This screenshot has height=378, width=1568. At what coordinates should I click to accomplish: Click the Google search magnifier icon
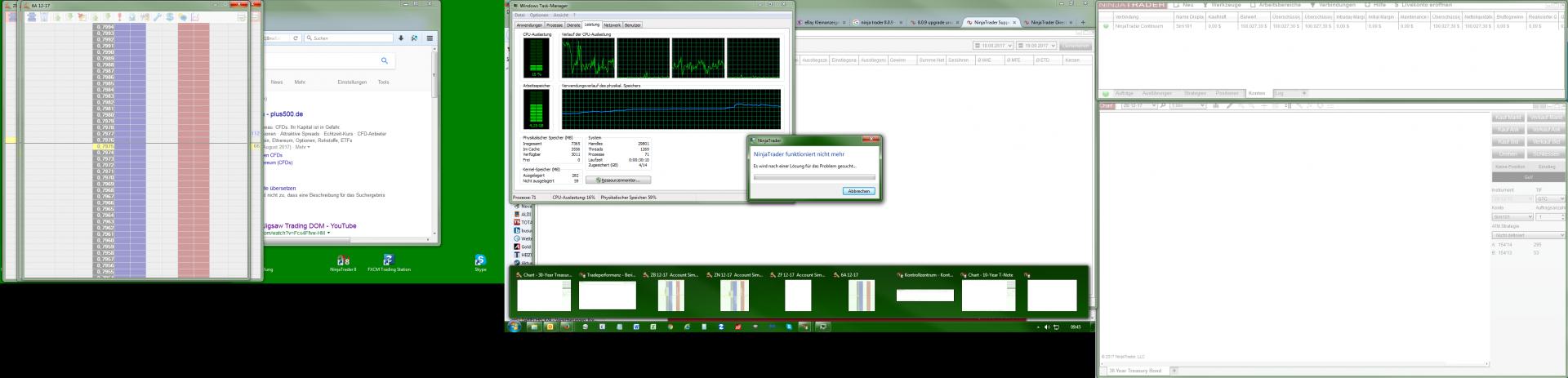tap(385, 60)
